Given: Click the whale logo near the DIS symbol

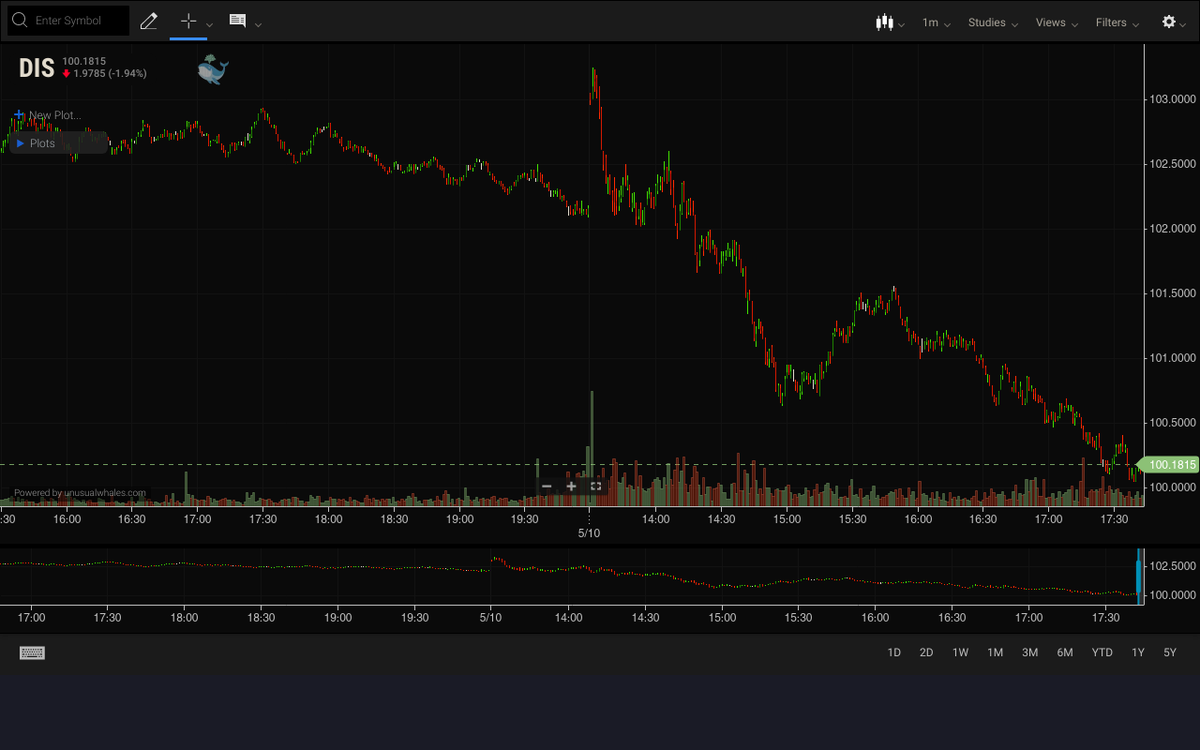Looking at the screenshot, I should click(x=212, y=69).
